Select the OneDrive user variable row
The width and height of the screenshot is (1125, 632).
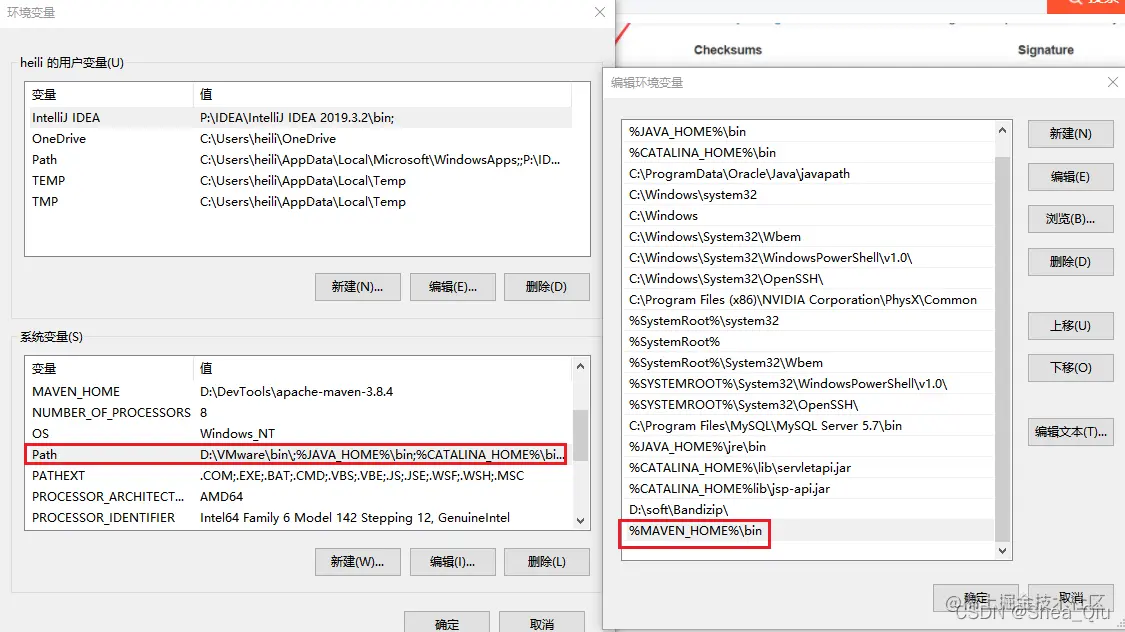coord(298,138)
